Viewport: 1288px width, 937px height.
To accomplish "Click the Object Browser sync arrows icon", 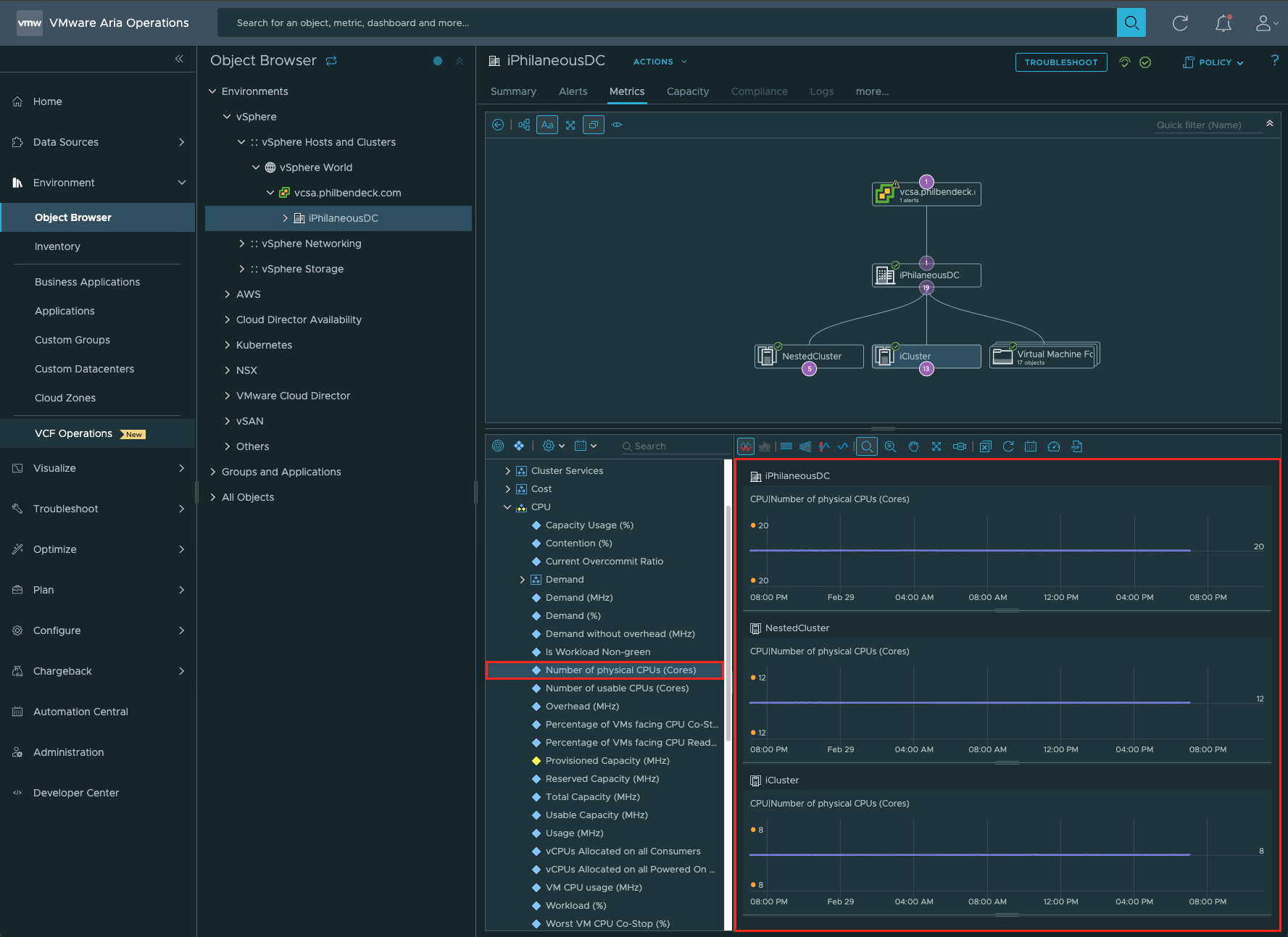I will pyautogui.click(x=331, y=61).
